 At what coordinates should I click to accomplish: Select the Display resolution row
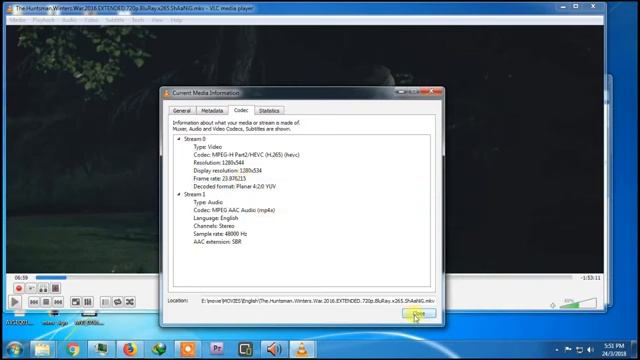click(x=228, y=171)
